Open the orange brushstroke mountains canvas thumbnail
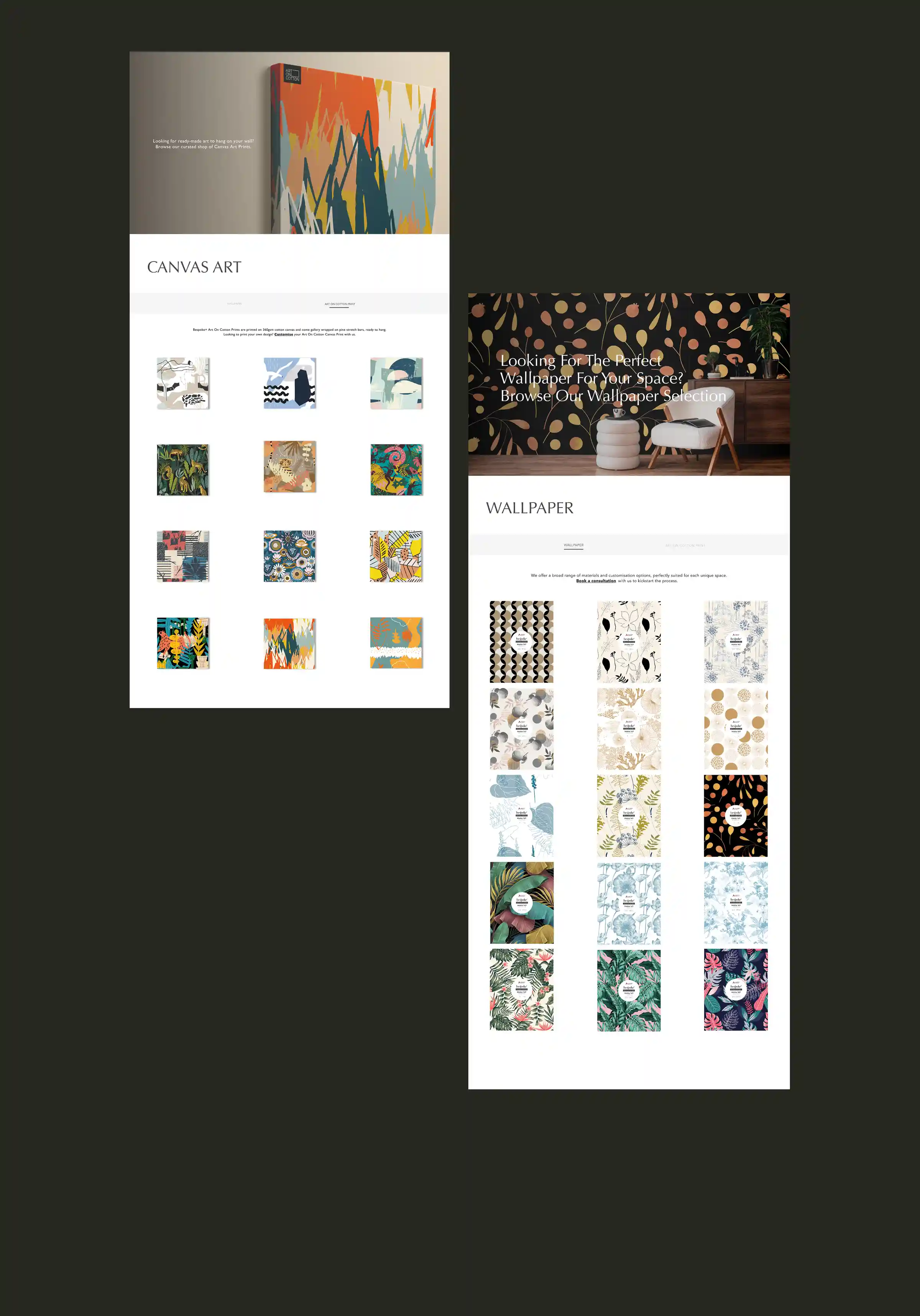Viewport: 920px width, 1316px height. [289, 643]
